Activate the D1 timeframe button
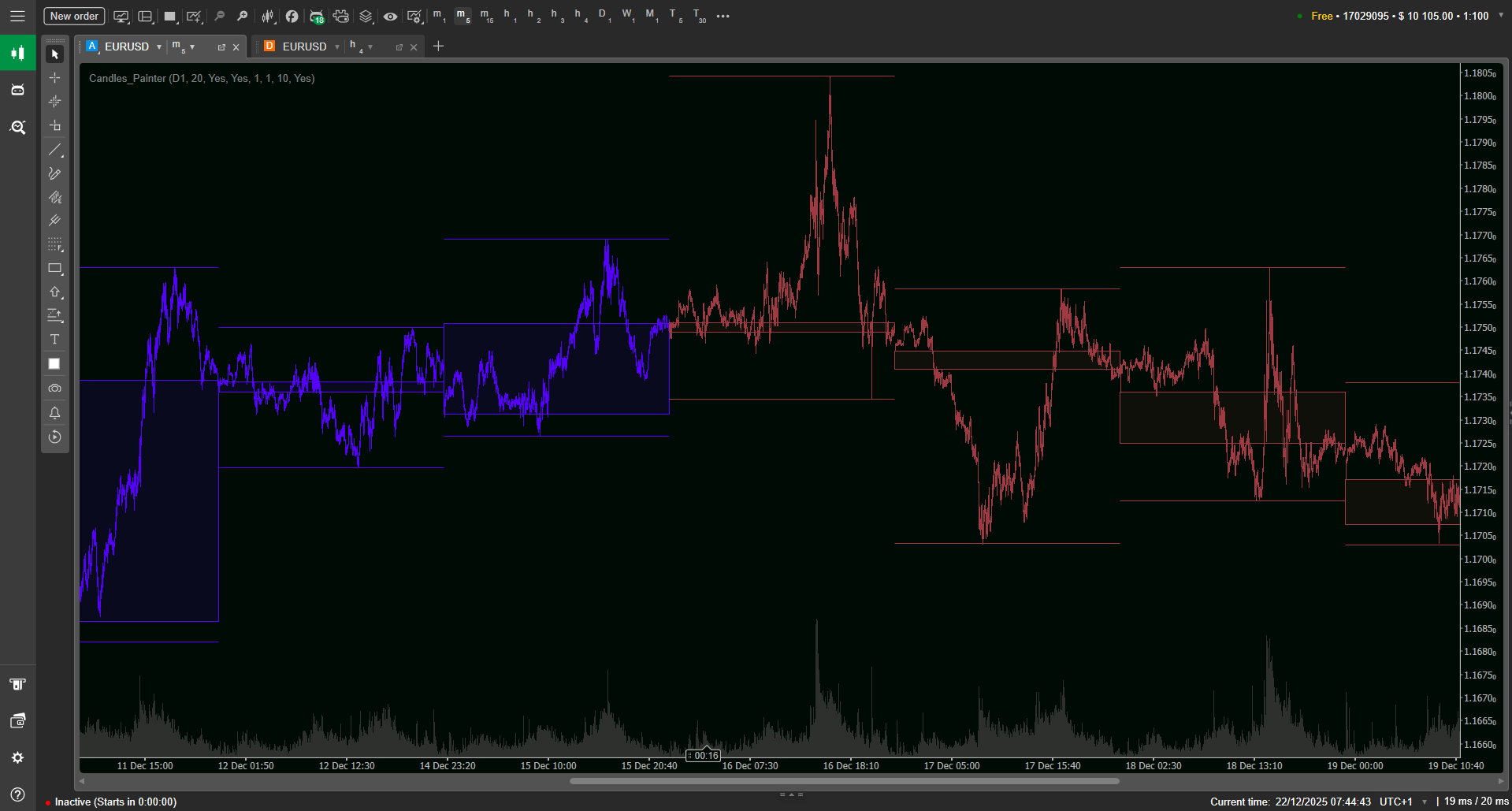 click(x=603, y=16)
